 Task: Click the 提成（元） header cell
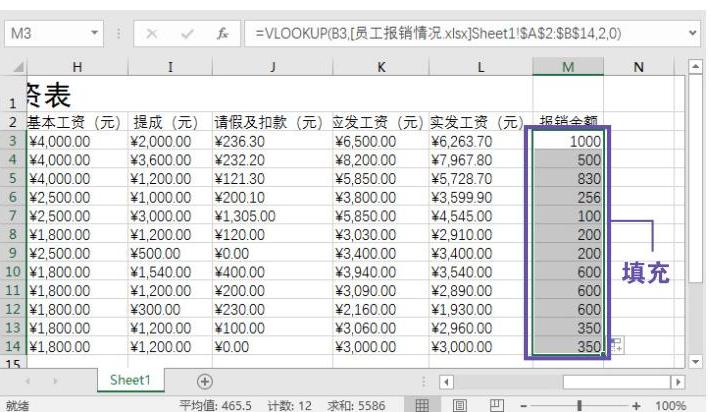(170, 122)
